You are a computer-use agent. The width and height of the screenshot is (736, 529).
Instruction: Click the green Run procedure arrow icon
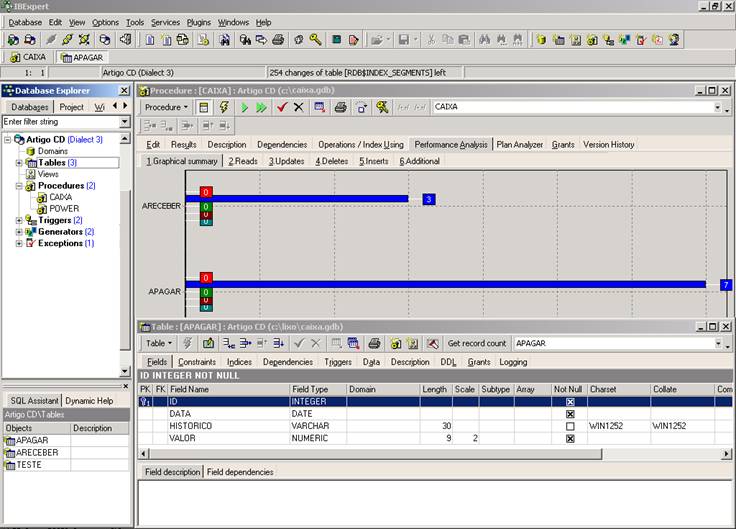pos(243,107)
